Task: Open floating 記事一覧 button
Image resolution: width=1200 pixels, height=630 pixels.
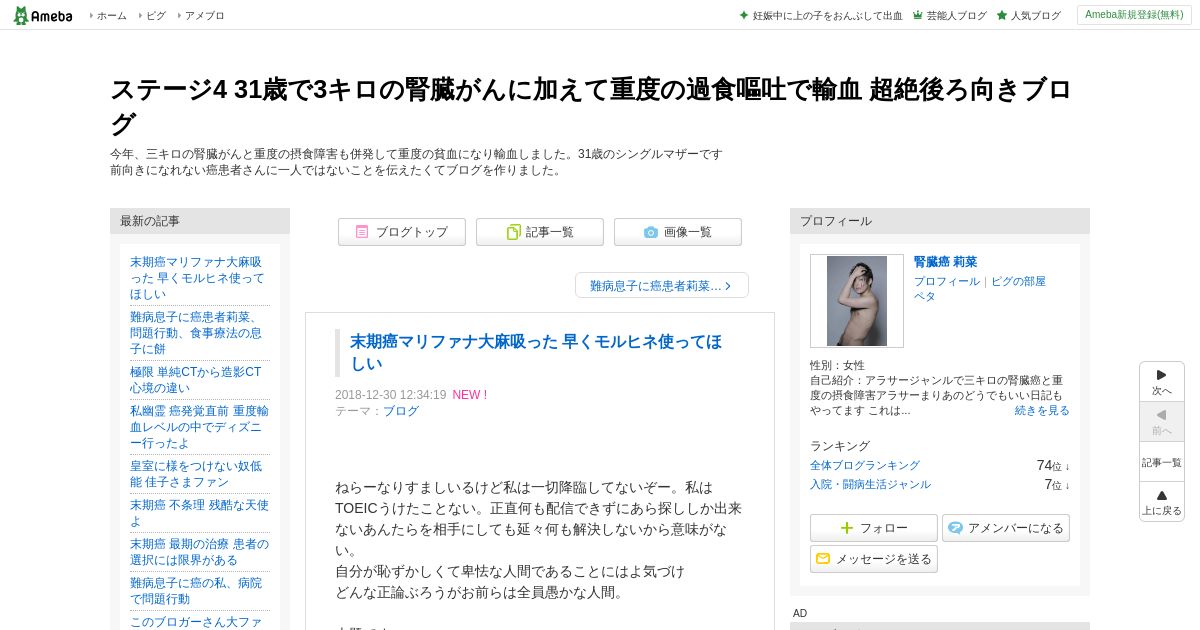Action: (1162, 462)
